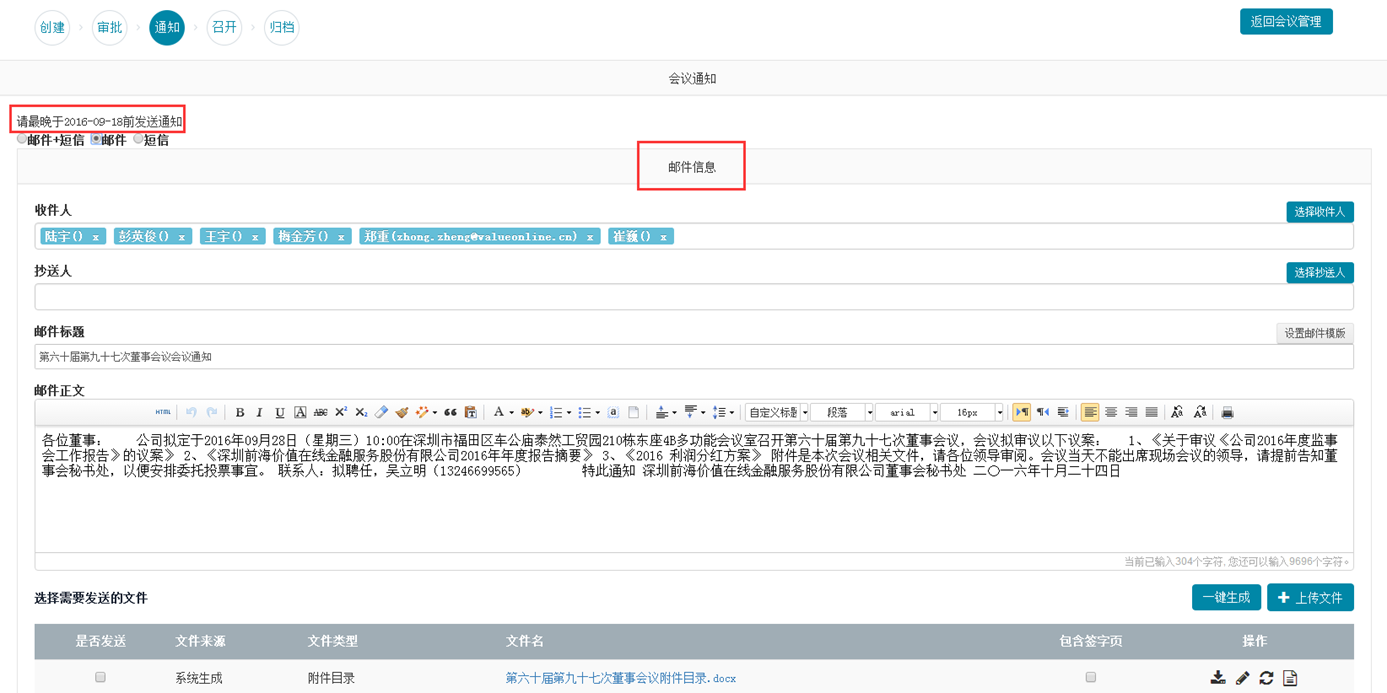The image size is (1387, 693).
Task: Click 返回会议管理 button
Action: 1286,21
